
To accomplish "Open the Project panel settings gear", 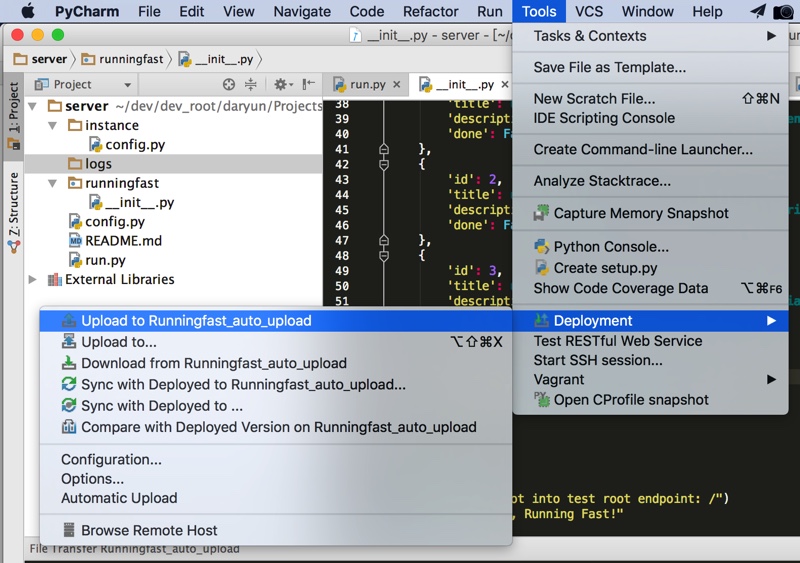I will (283, 84).
